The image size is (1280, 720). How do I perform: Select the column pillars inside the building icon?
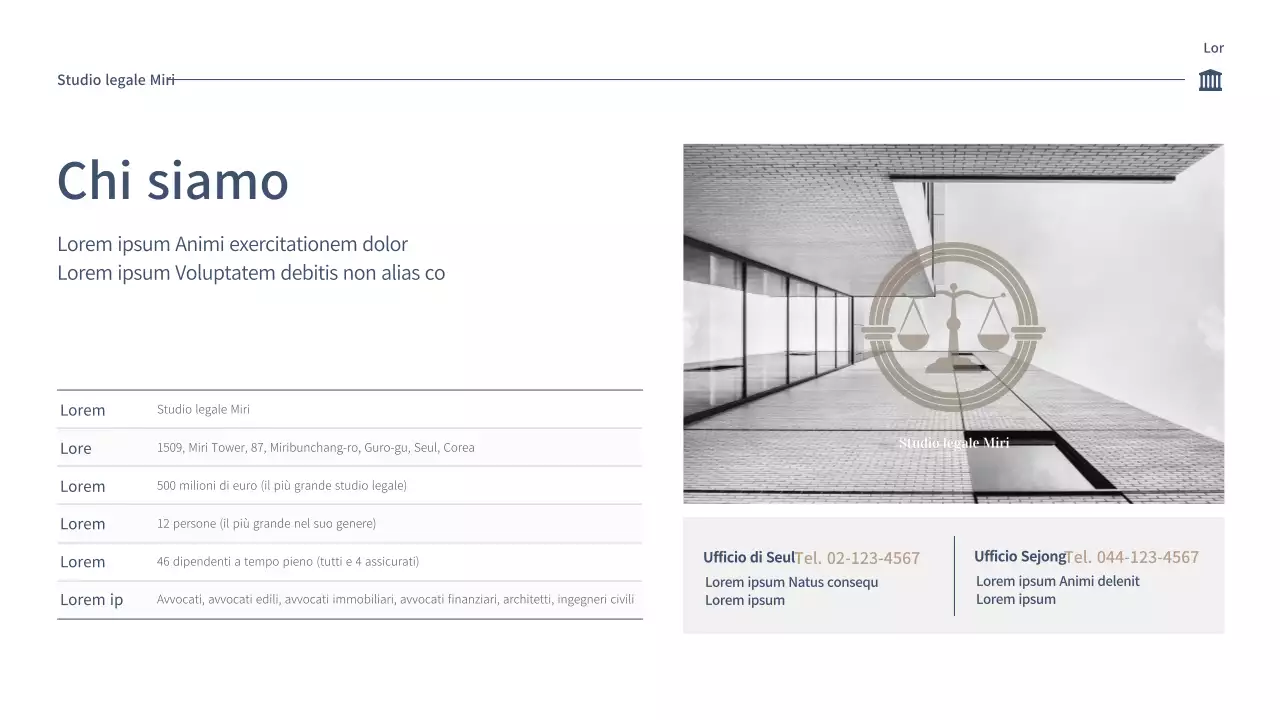point(1210,84)
